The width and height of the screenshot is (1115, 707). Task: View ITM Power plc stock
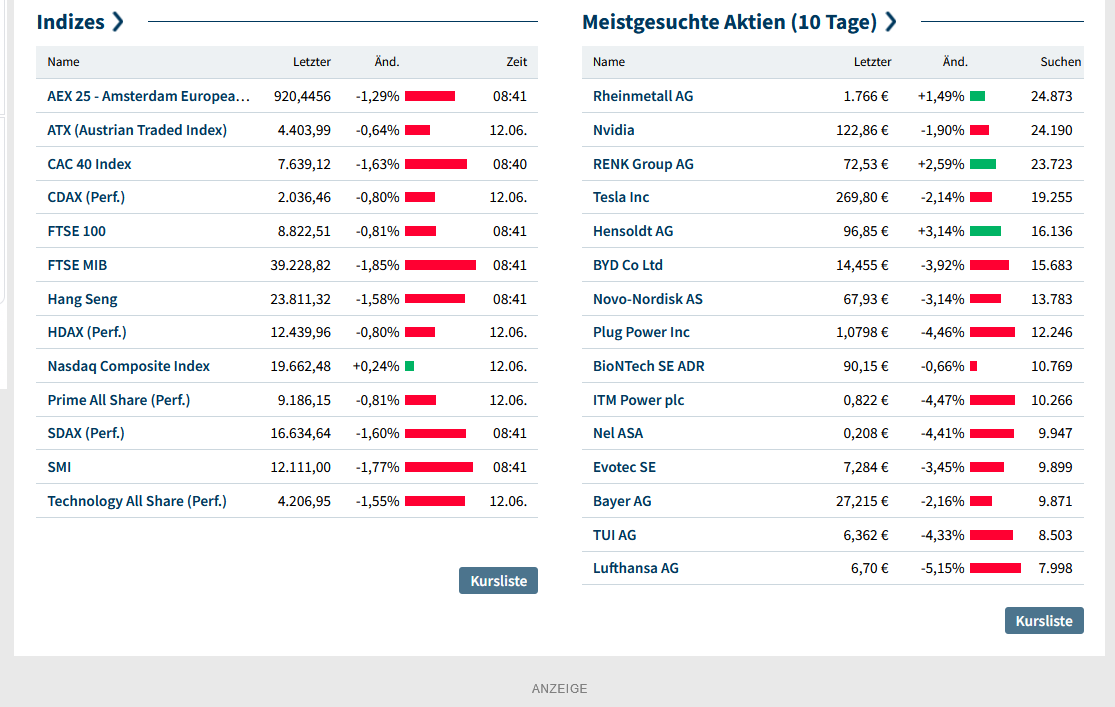point(639,400)
